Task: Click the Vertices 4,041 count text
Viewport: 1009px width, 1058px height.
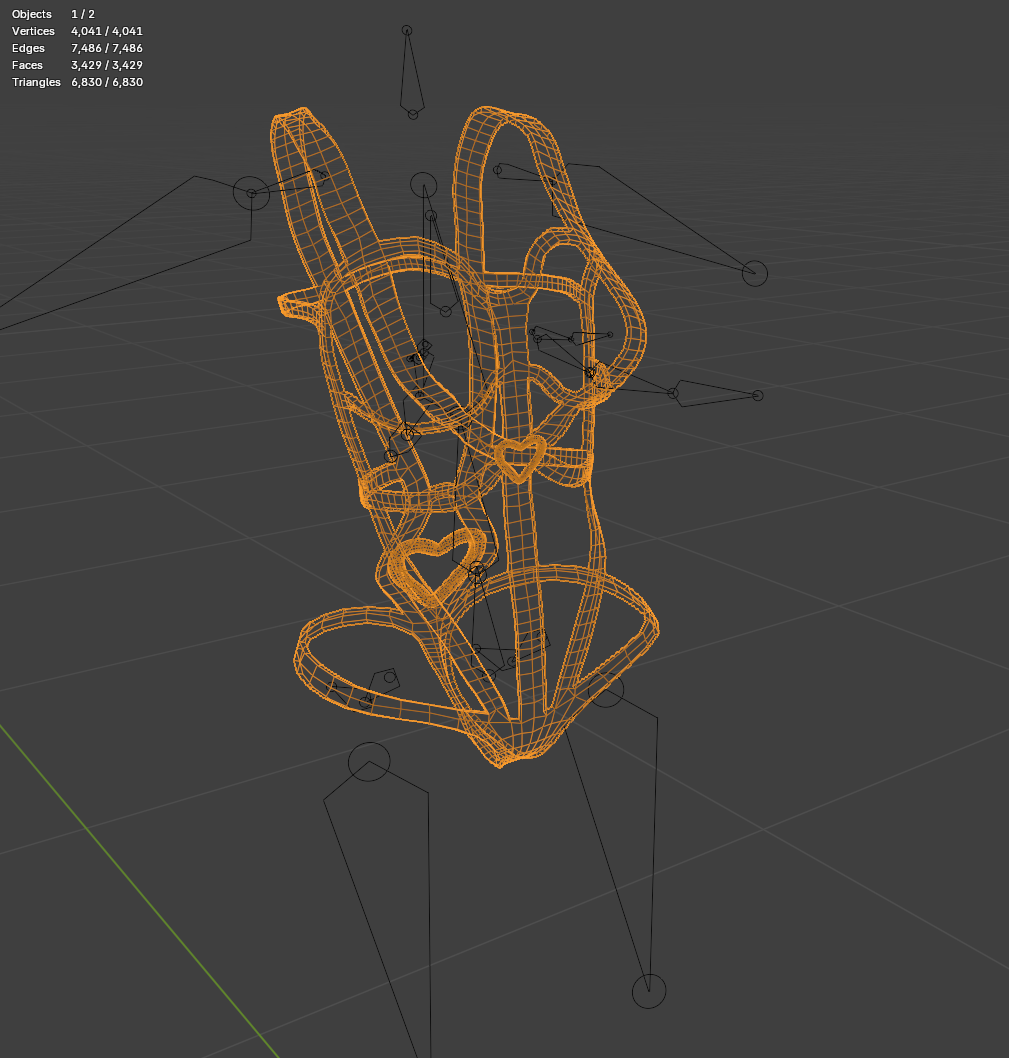Action: [107, 31]
